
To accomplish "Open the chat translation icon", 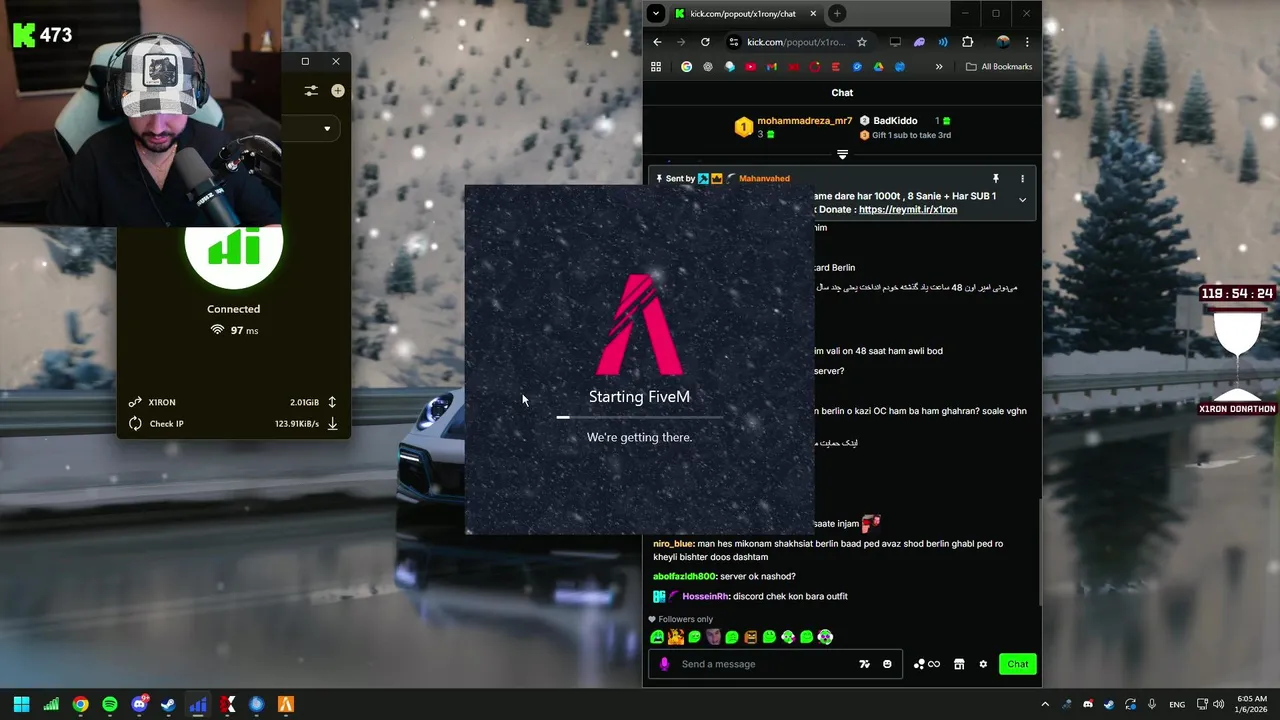I will pyautogui.click(x=864, y=664).
